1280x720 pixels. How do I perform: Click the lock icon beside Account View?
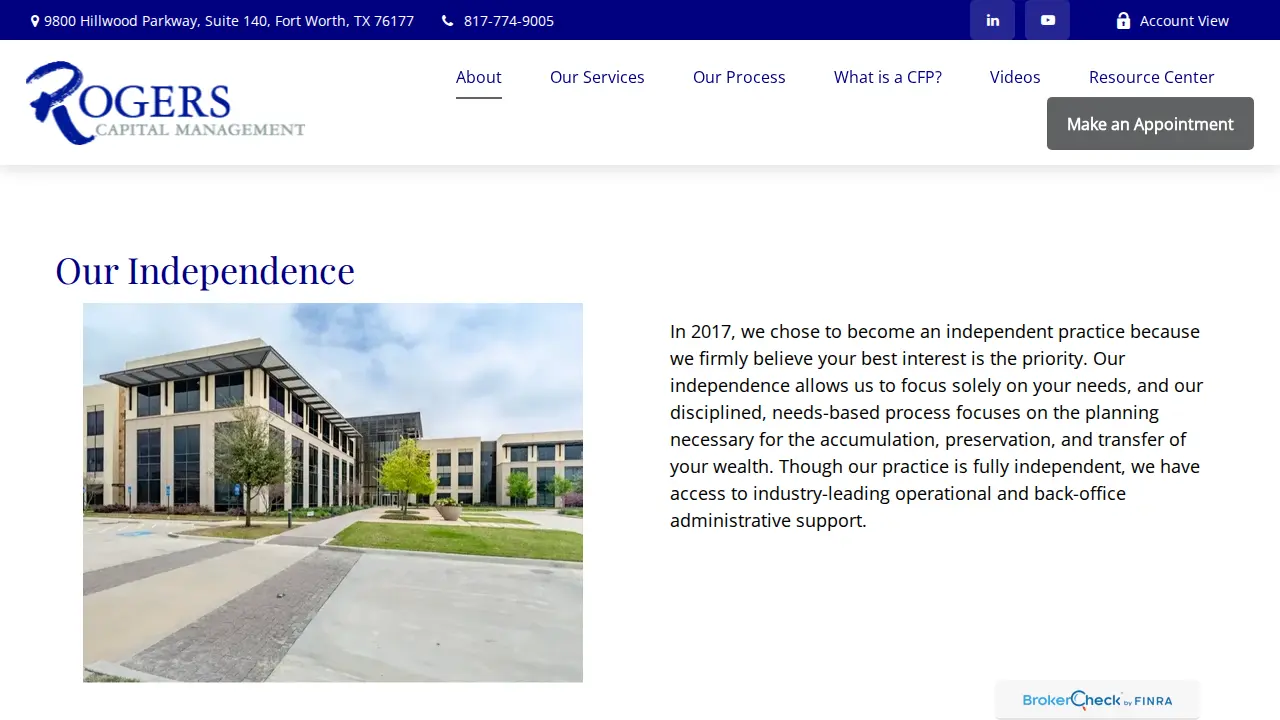coord(1123,21)
